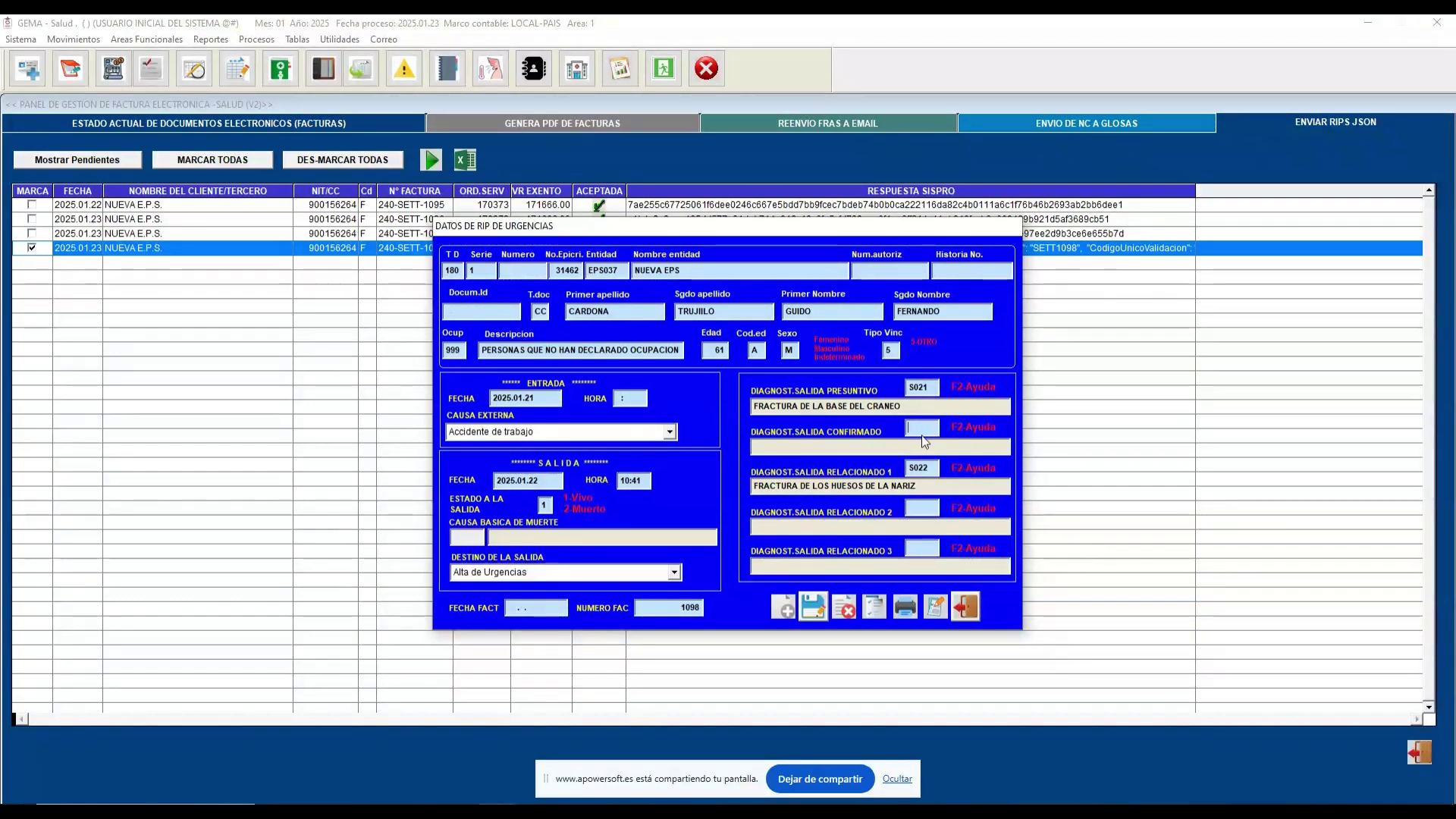Switch to REENVIO FRAS A EMAIL tab

point(828,123)
